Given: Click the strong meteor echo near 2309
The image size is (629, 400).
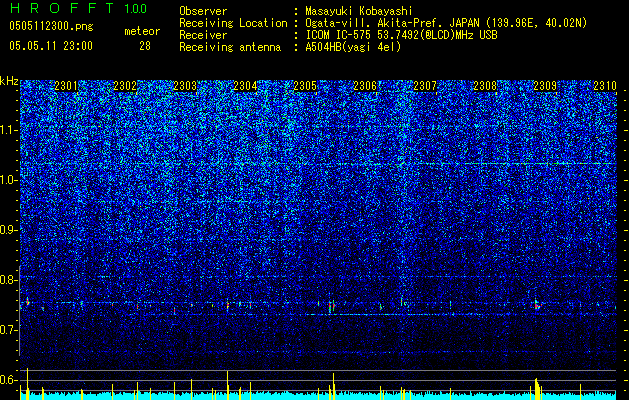Looking at the screenshot, I should click(537, 305).
